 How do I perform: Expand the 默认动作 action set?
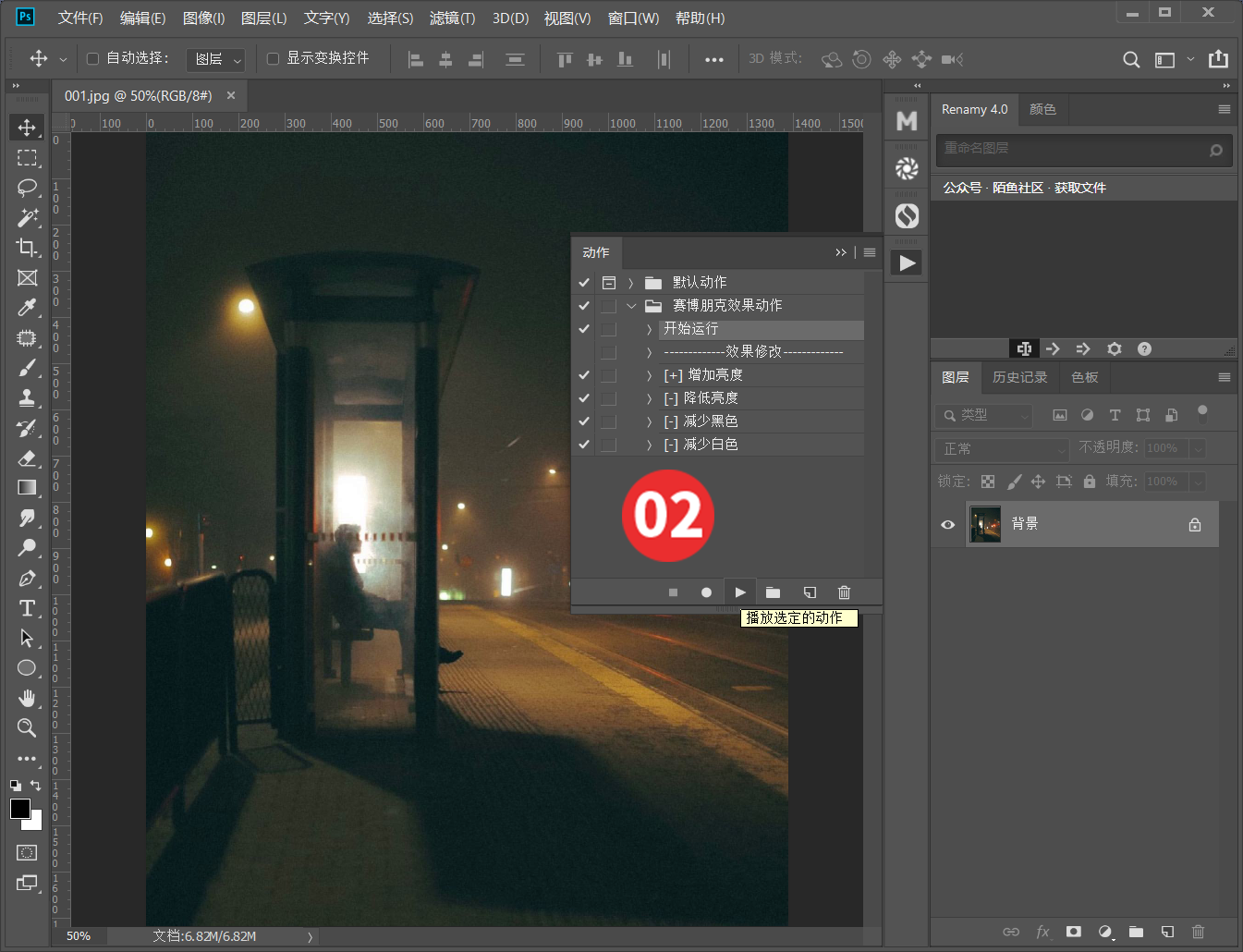630,283
